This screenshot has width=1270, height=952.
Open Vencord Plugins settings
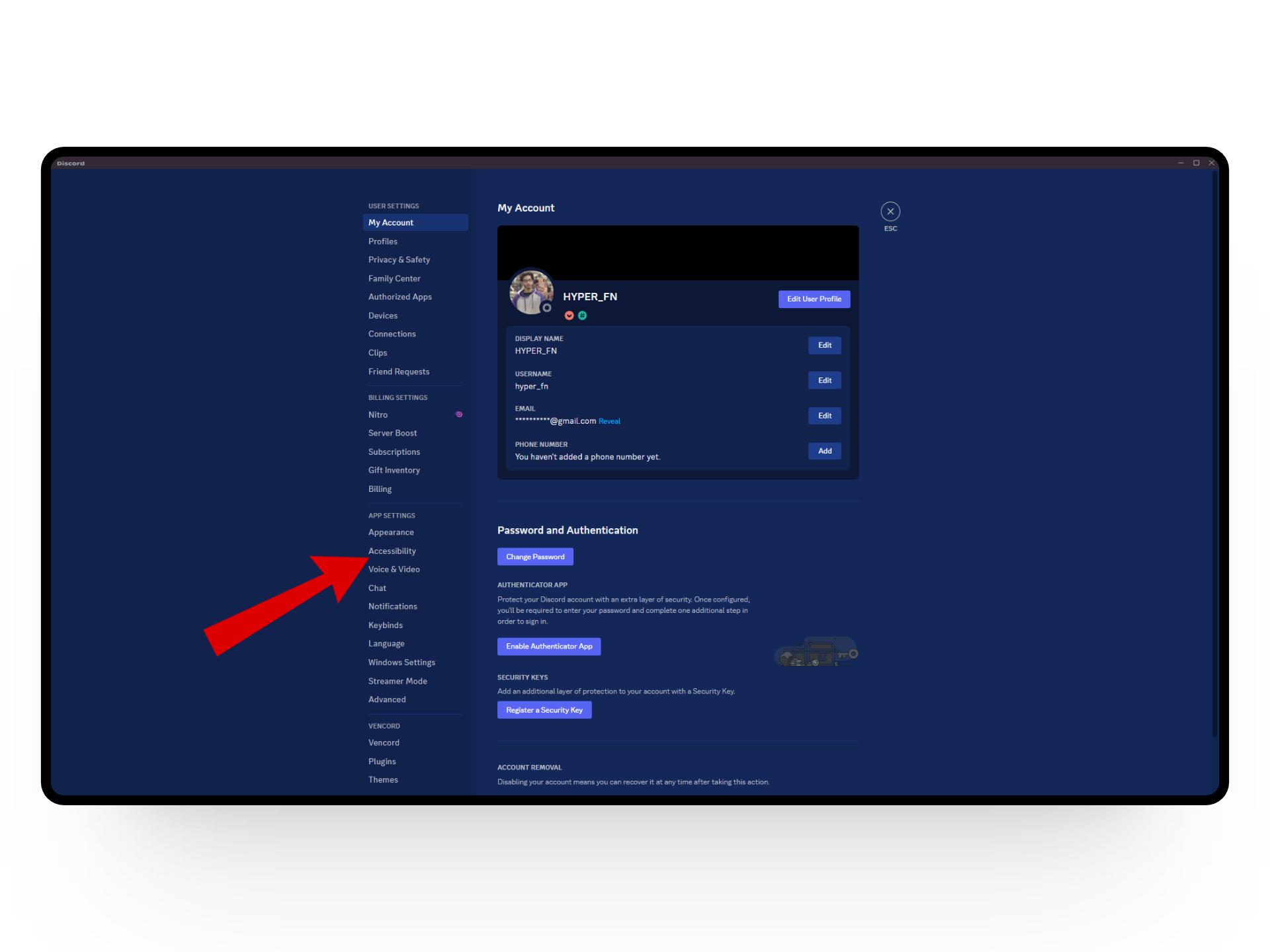coord(382,762)
